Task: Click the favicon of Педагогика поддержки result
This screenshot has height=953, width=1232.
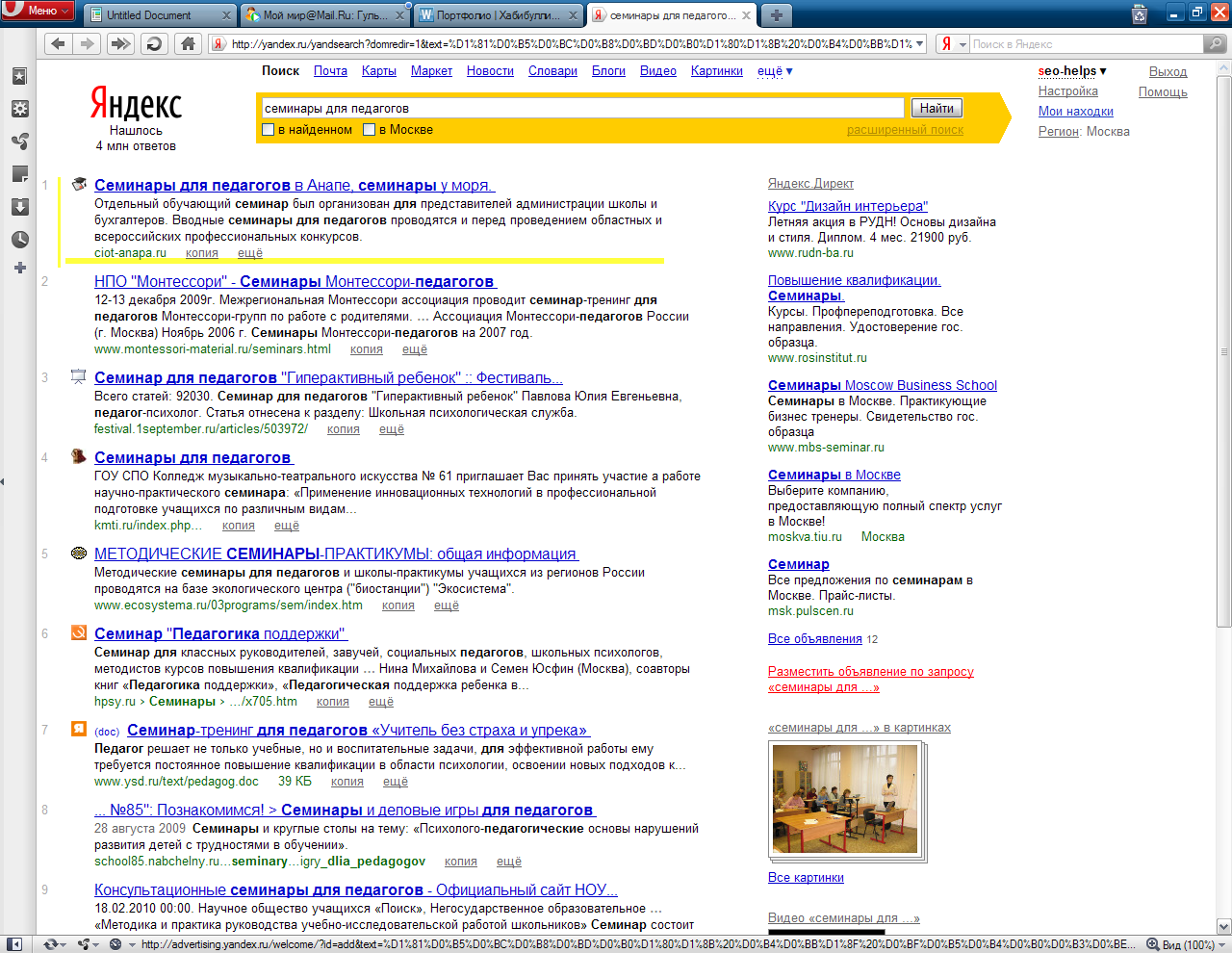Action: [79, 632]
